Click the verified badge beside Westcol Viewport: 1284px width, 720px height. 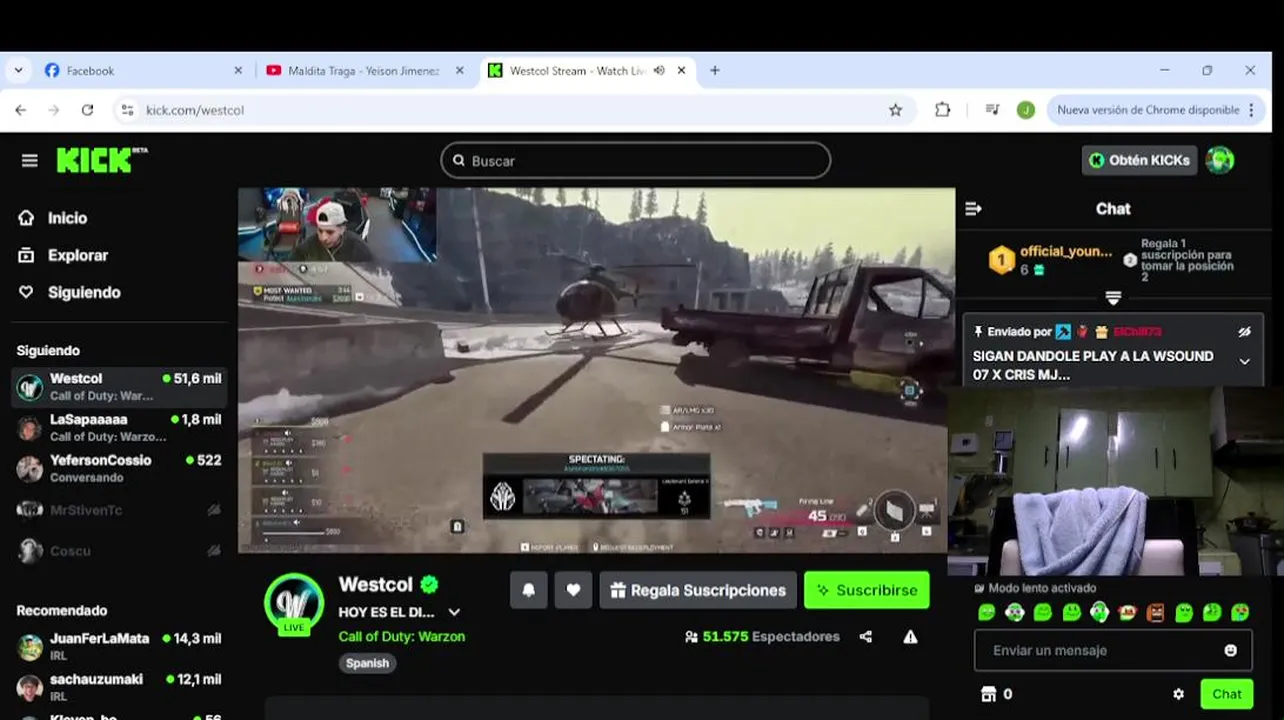click(x=429, y=584)
